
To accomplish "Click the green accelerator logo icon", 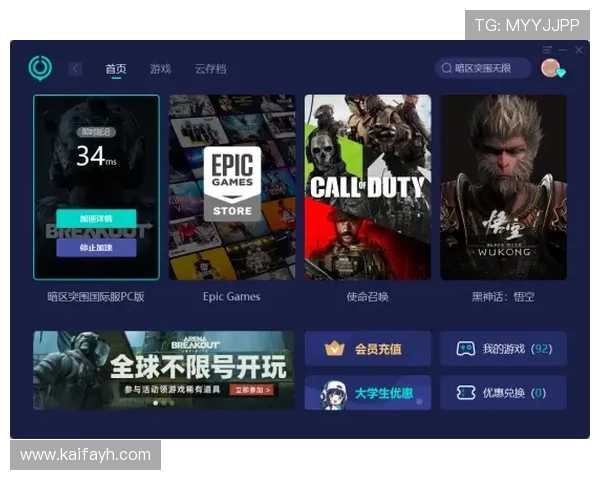I will [40, 68].
